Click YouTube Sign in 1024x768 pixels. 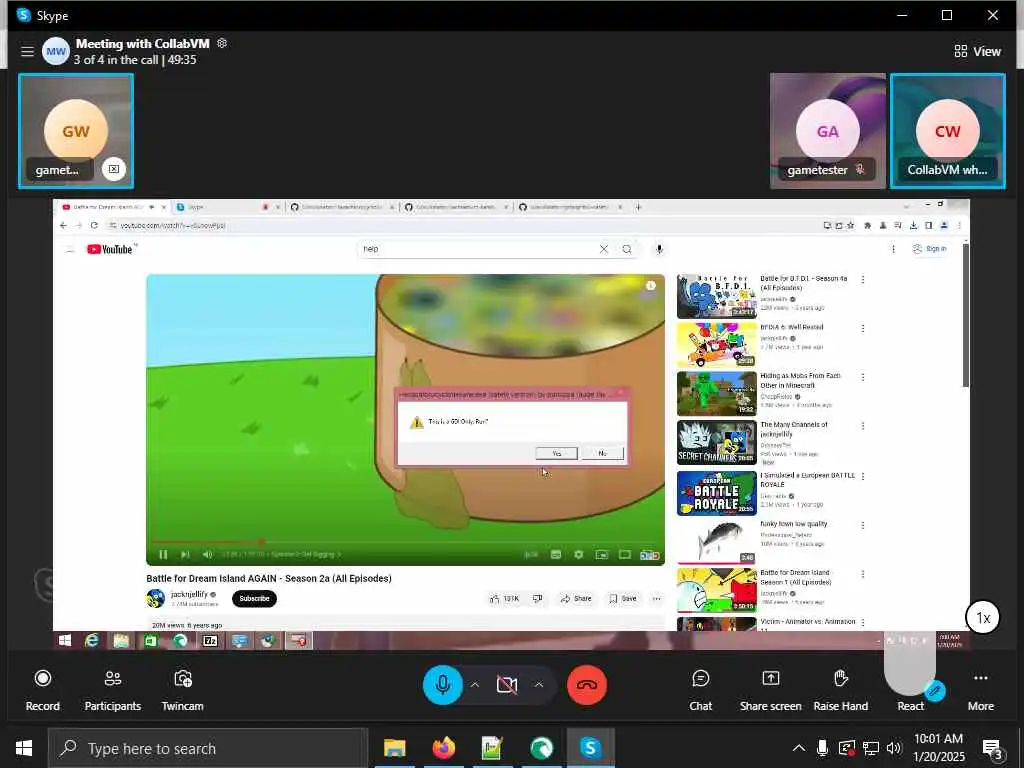tap(929, 249)
